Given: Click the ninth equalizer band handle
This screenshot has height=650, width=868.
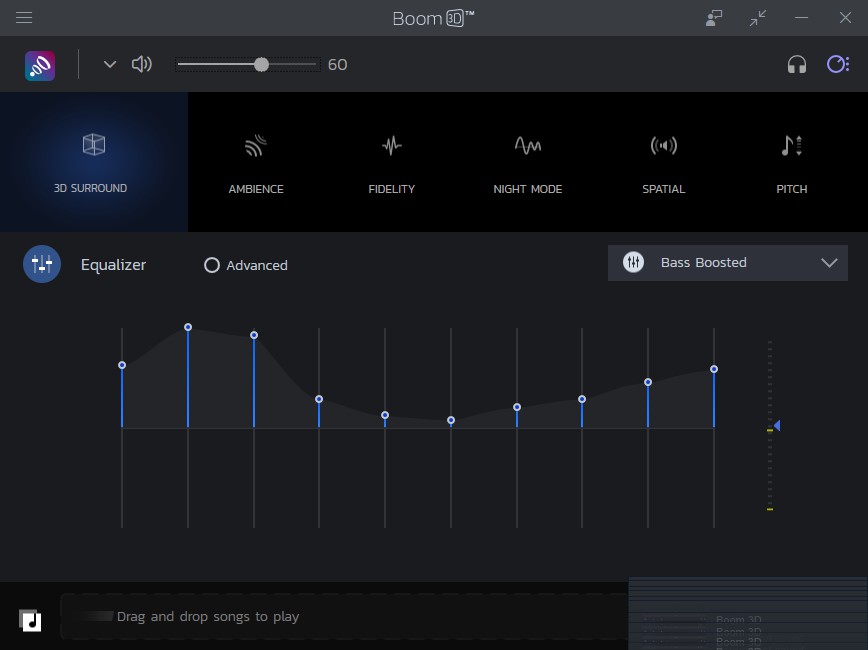Looking at the screenshot, I should click(x=648, y=382).
